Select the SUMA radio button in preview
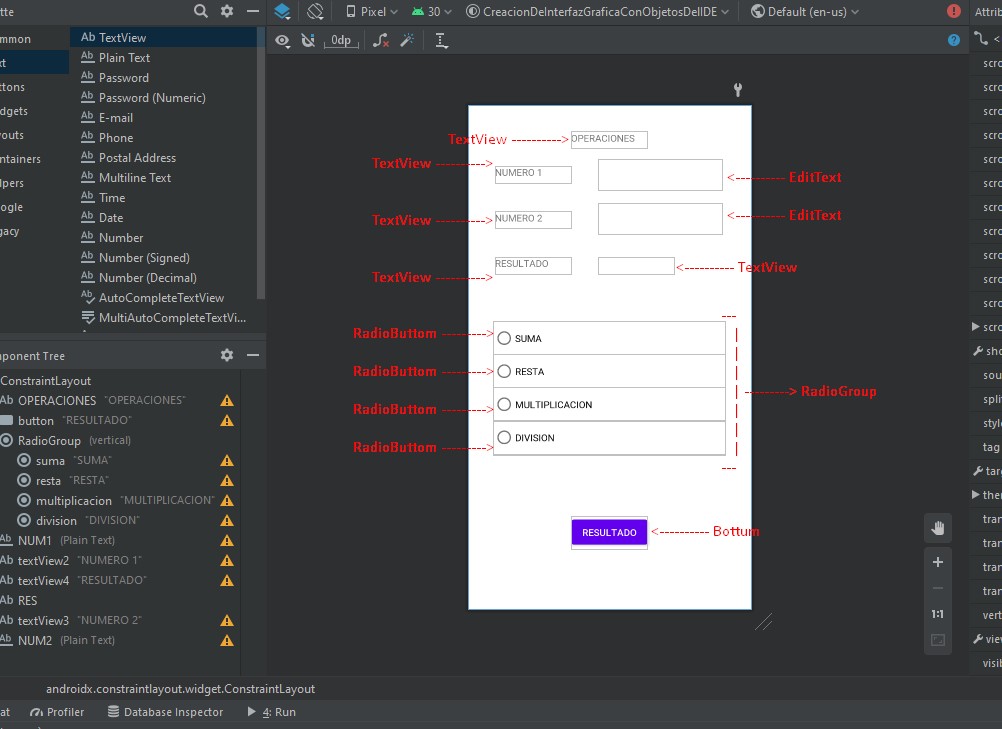The image size is (1002, 729). tap(504, 338)
